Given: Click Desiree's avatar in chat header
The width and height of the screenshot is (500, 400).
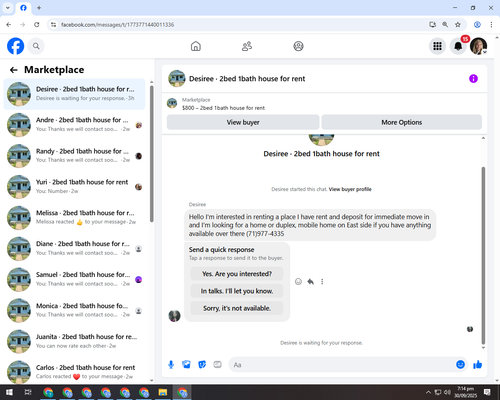Looking at the screenshot, I should click(177, 79).
